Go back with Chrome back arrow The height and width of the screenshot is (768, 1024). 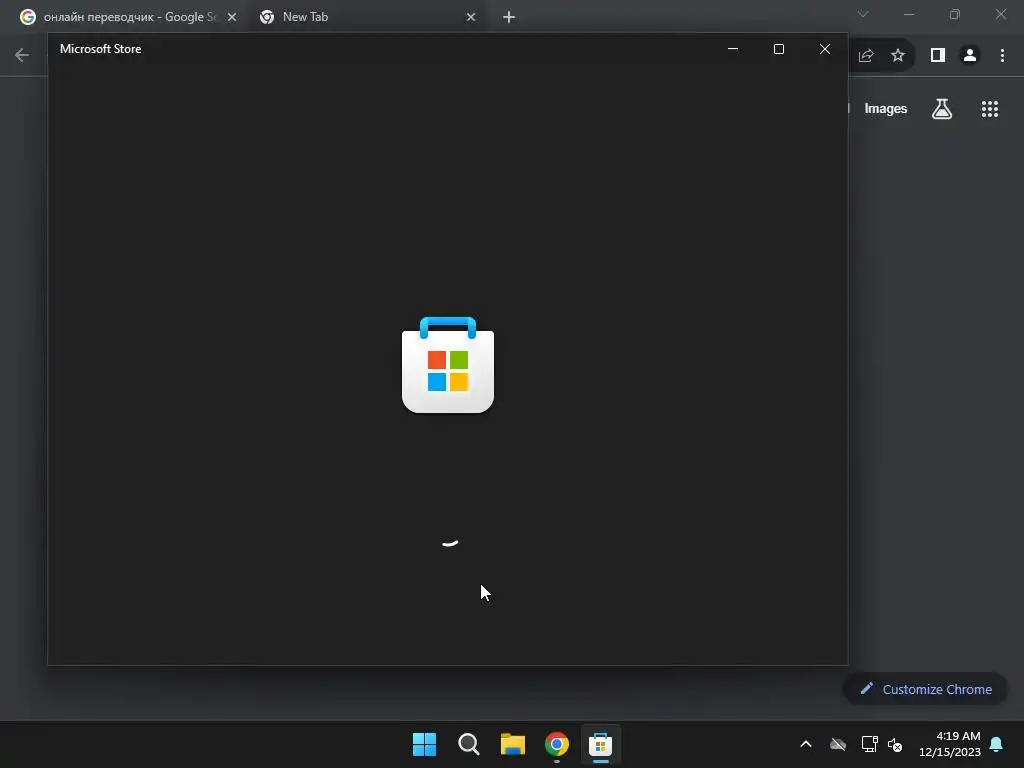point(22,56)
